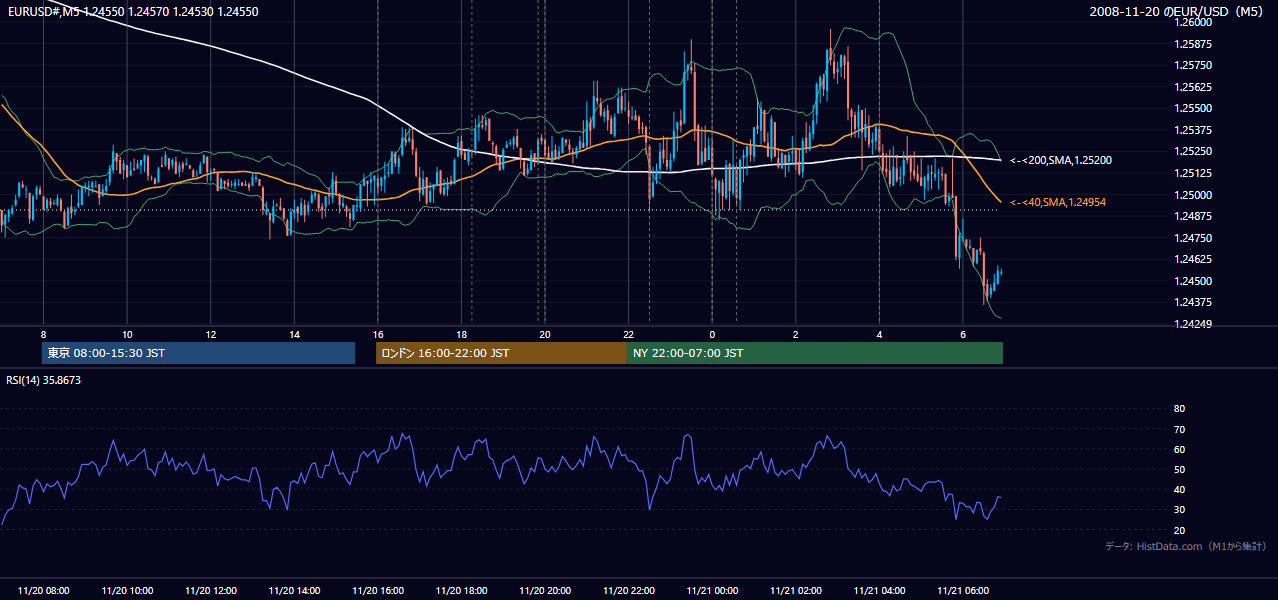This screenshot has width=1278, height=600.
Task: Click the 1.24500 price axis label
Action: pyautogui.click(x=1191, y=281)
